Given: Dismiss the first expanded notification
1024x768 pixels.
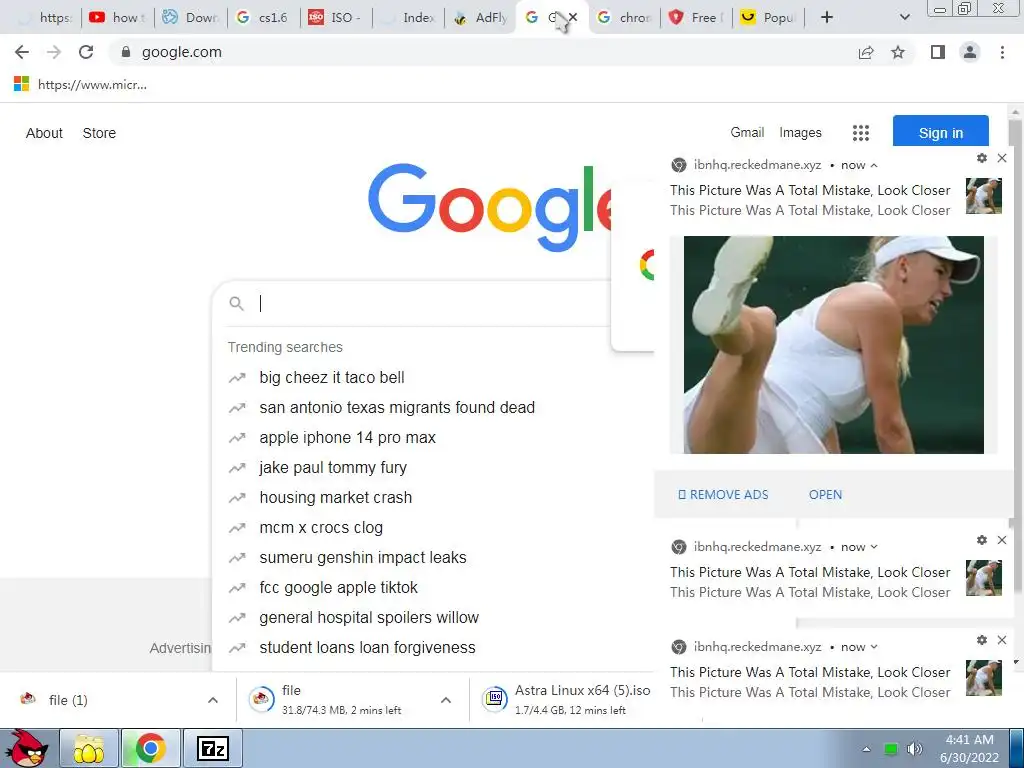Looking at the screenshot, I should [1002, 158].
